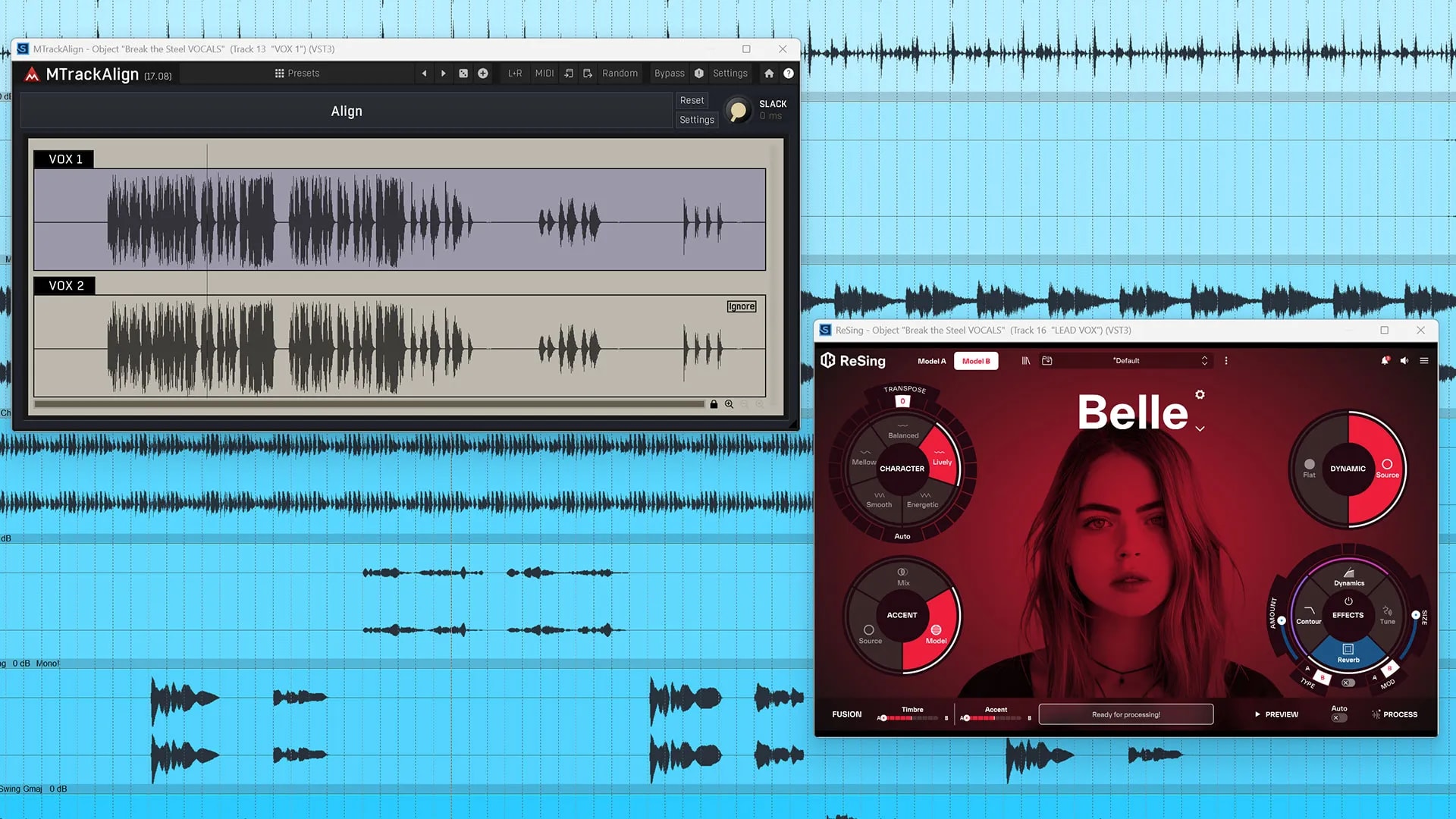The image size is (1456, 819).
Task: Click the save preset icon in ReSing
Action: [1047, 361]
